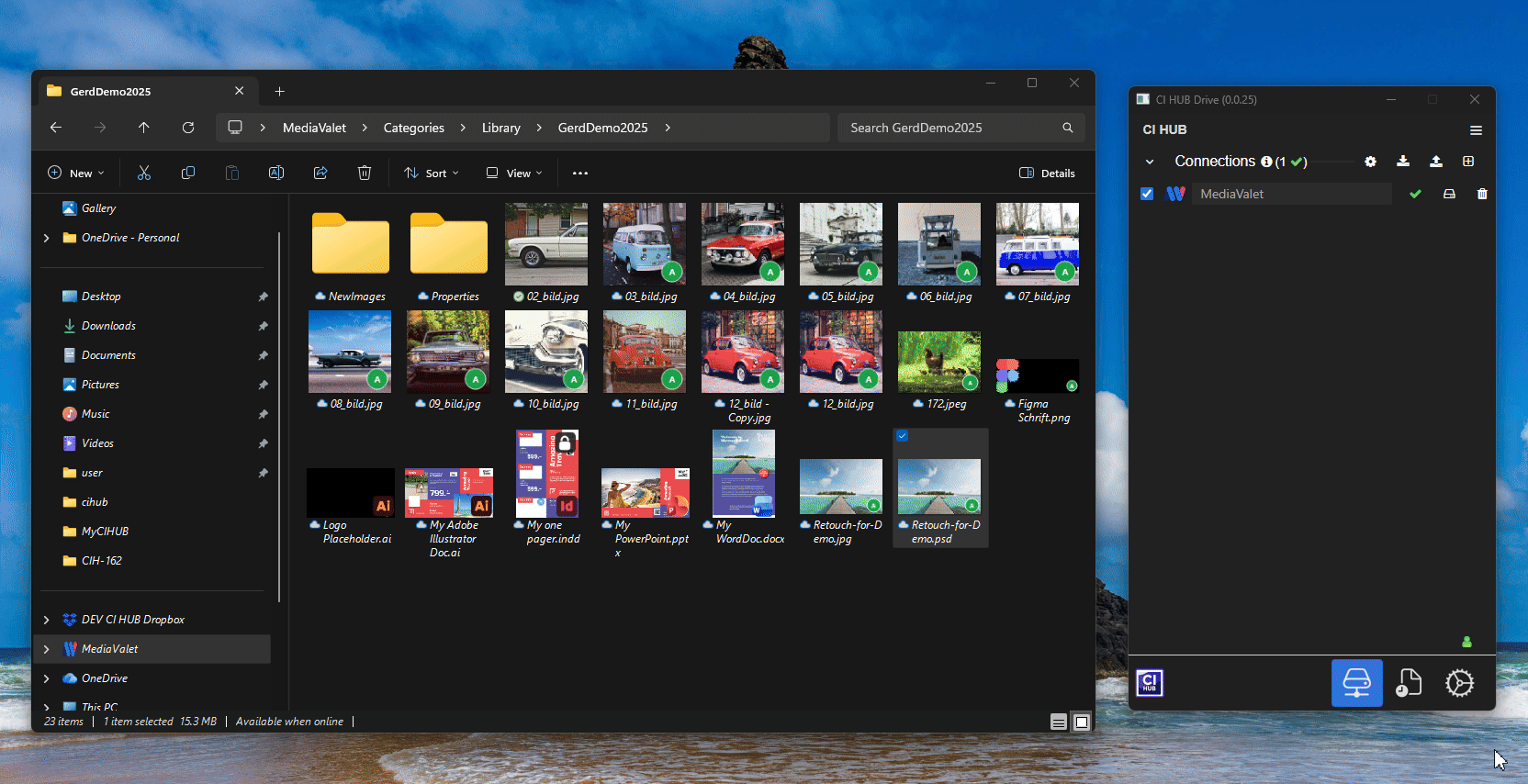Collapse the Connections section chevron
This screenshot has width=1528, height=784.
click(1150, 162)
